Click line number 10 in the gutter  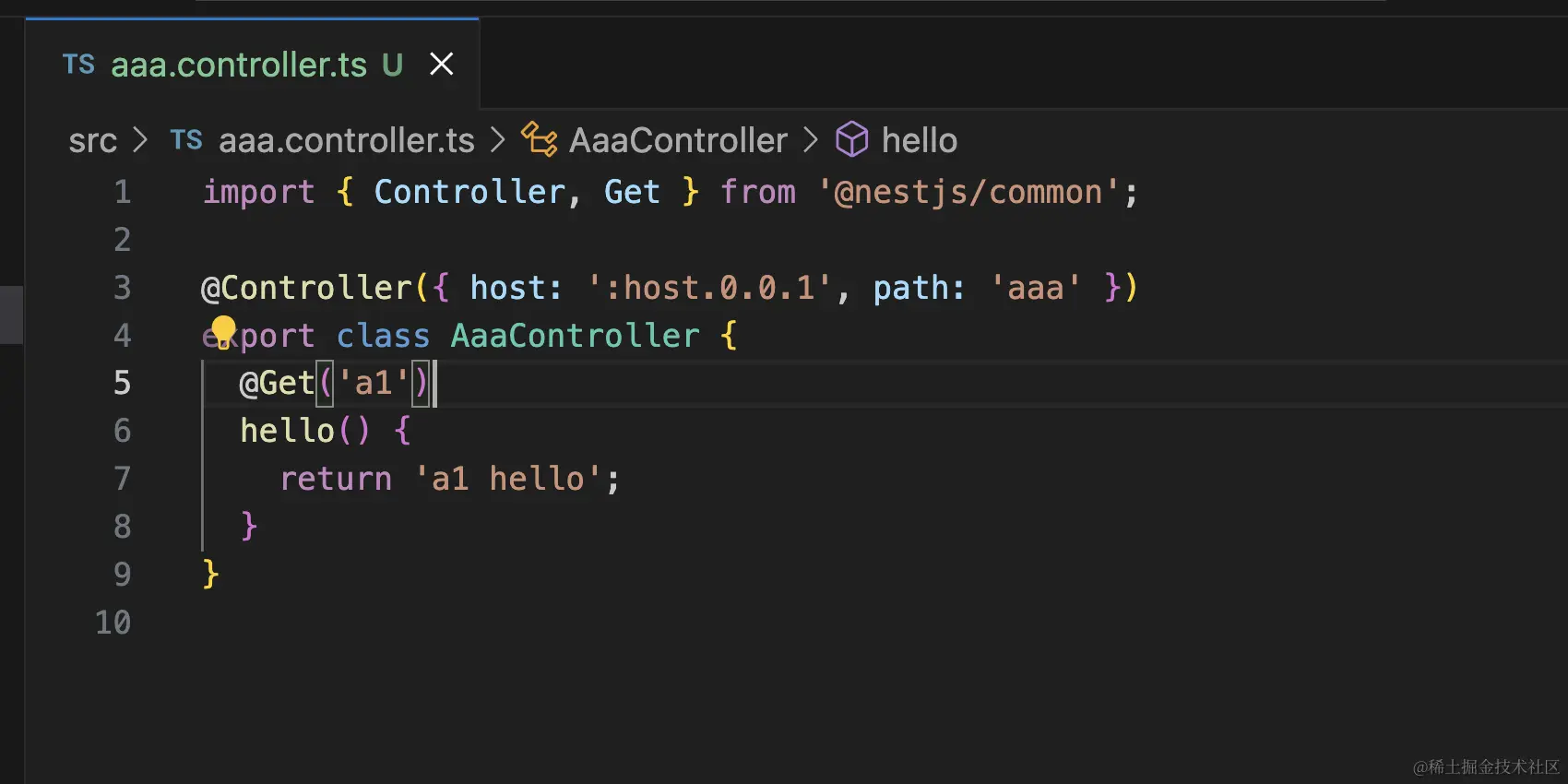pyautogui.click(x=113, y=623)
